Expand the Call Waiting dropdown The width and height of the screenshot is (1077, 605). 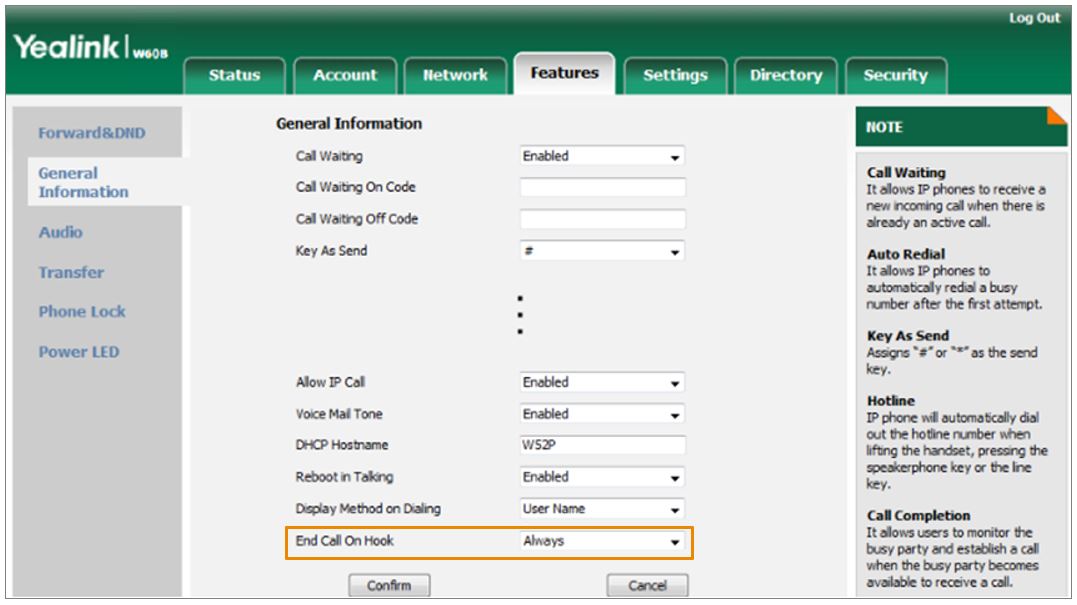pos(602,157)
